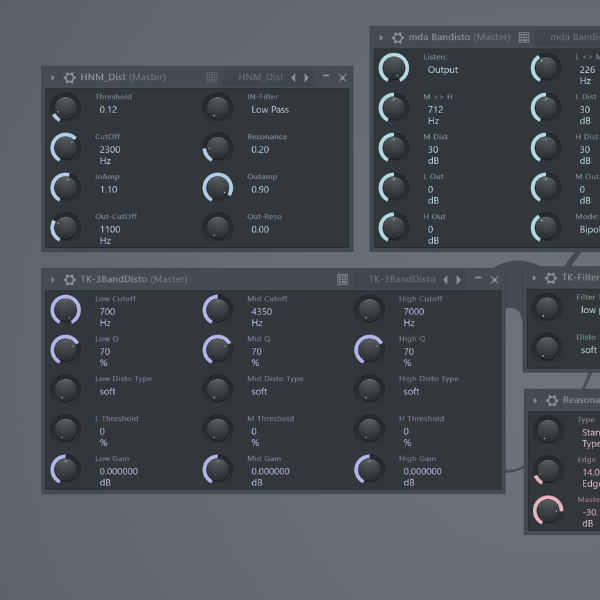Open Reasonable plugin options gear icon
This screenshot has width=600, height=600.
coord(551,400)
